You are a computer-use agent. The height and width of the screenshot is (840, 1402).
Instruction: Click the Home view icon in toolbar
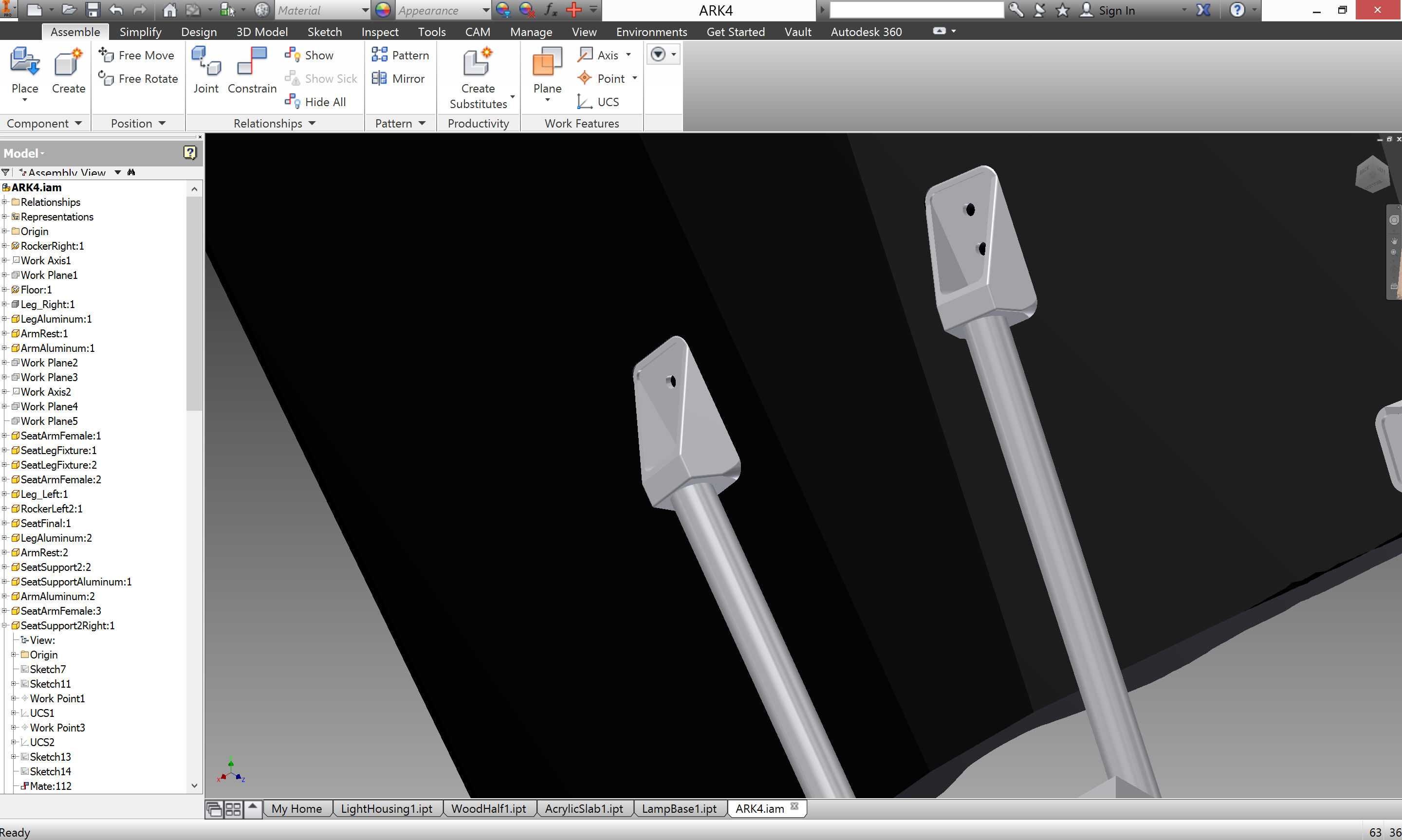coord(169,10)
